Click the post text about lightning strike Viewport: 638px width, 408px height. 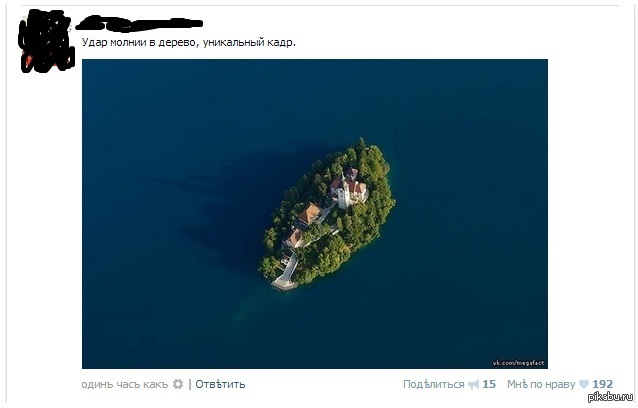click(189, 42)
